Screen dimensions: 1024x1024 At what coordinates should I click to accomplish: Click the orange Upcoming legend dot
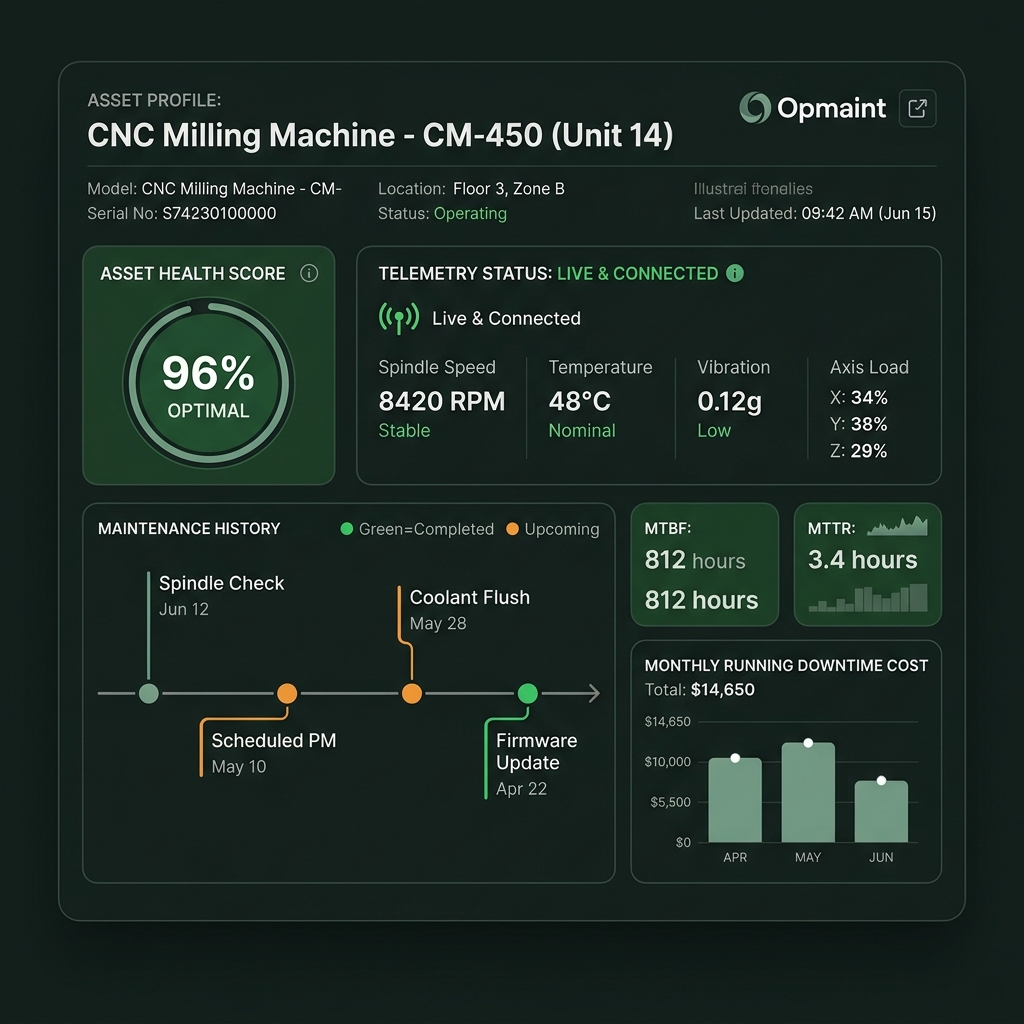[513, 528]
